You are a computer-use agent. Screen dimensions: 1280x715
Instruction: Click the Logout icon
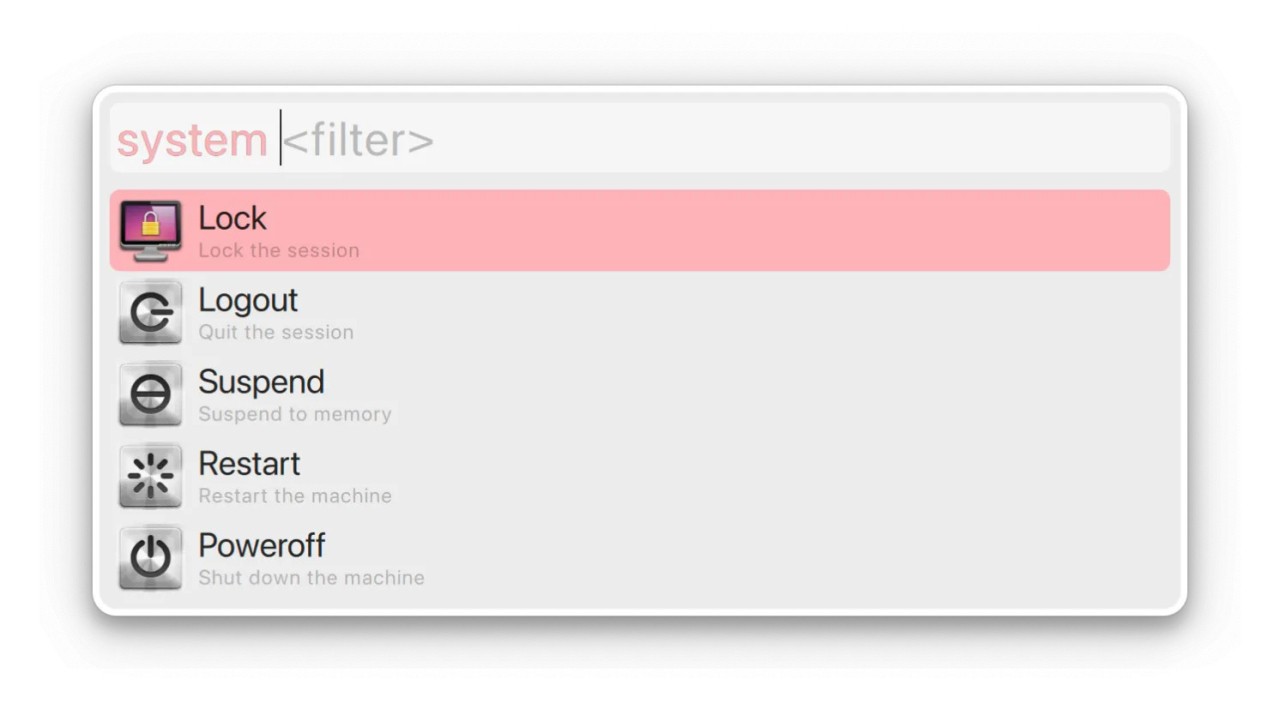(150, 313)
